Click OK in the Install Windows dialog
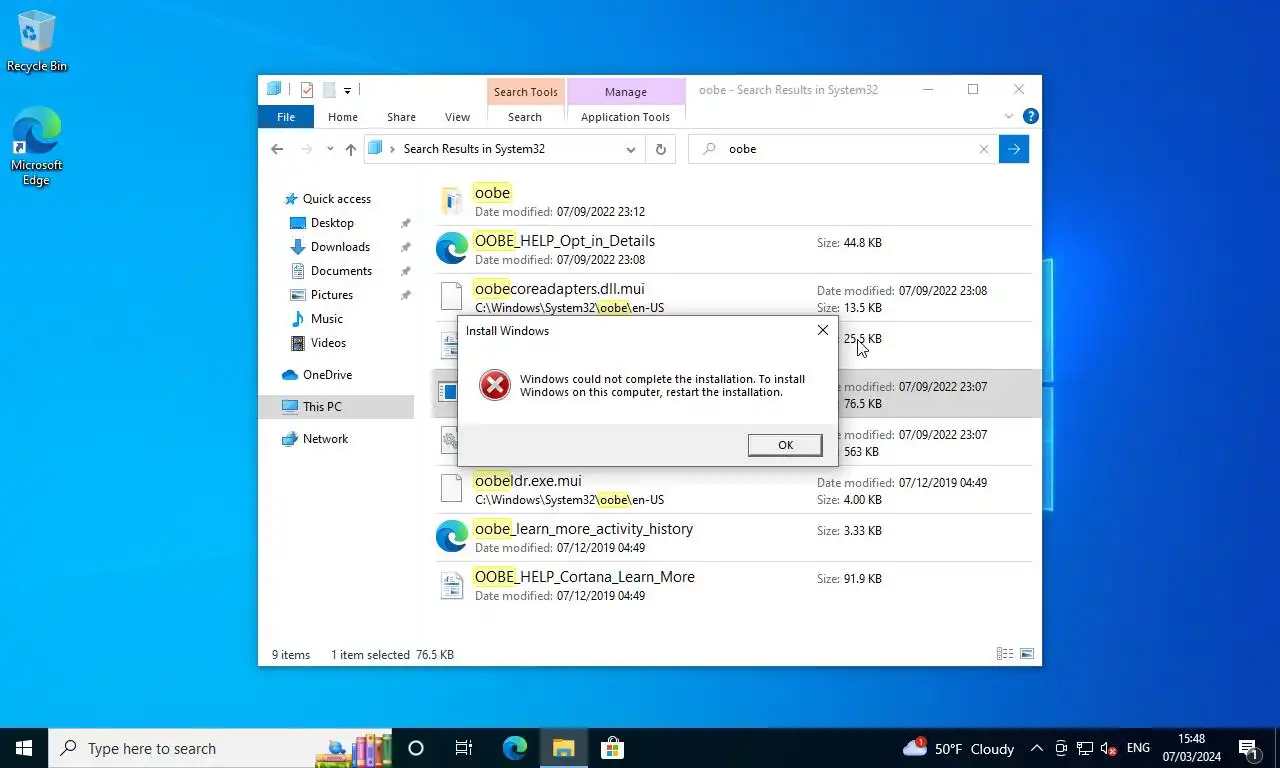 (785, 445)
